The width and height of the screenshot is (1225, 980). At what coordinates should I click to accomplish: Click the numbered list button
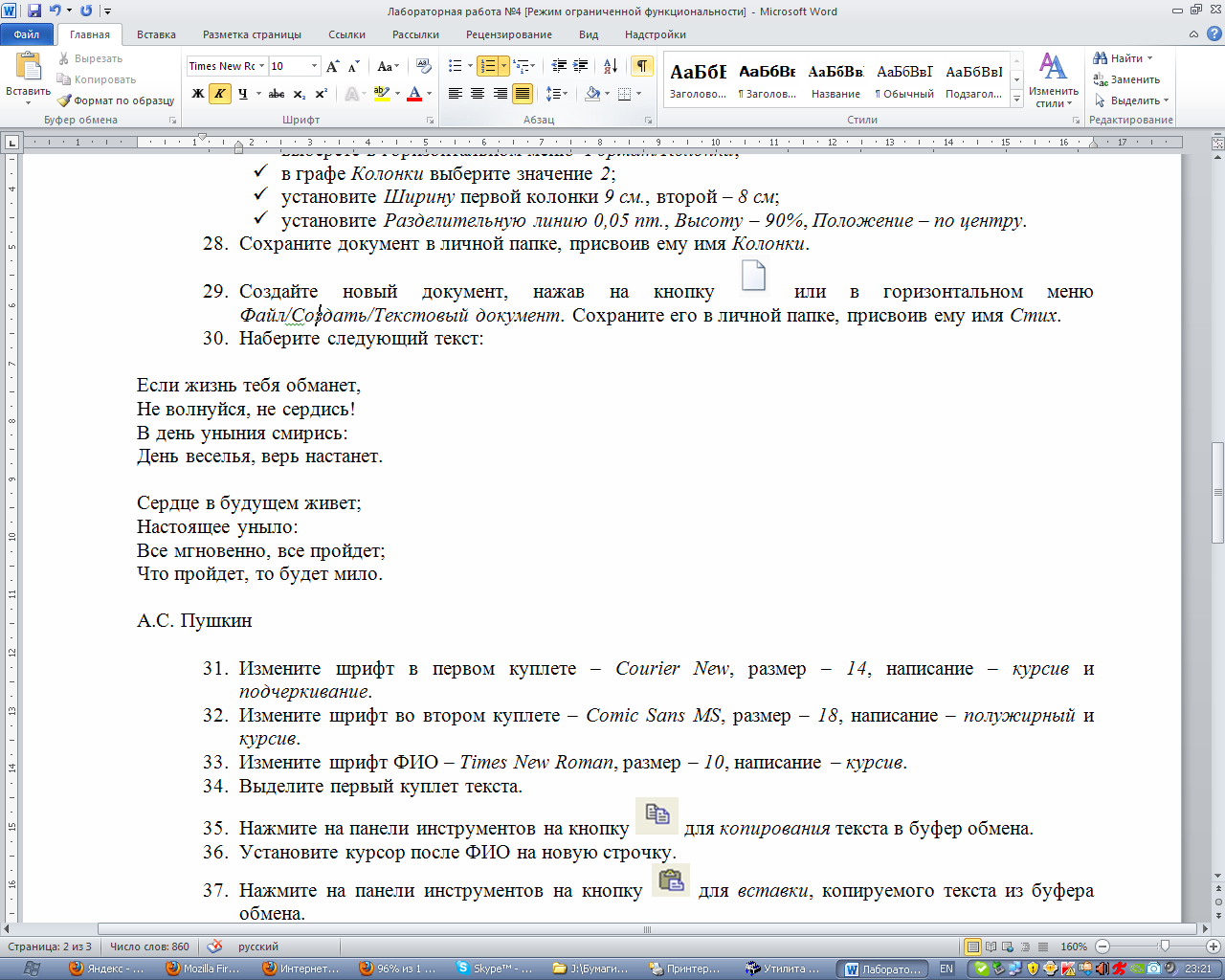(x=488, y=66)
